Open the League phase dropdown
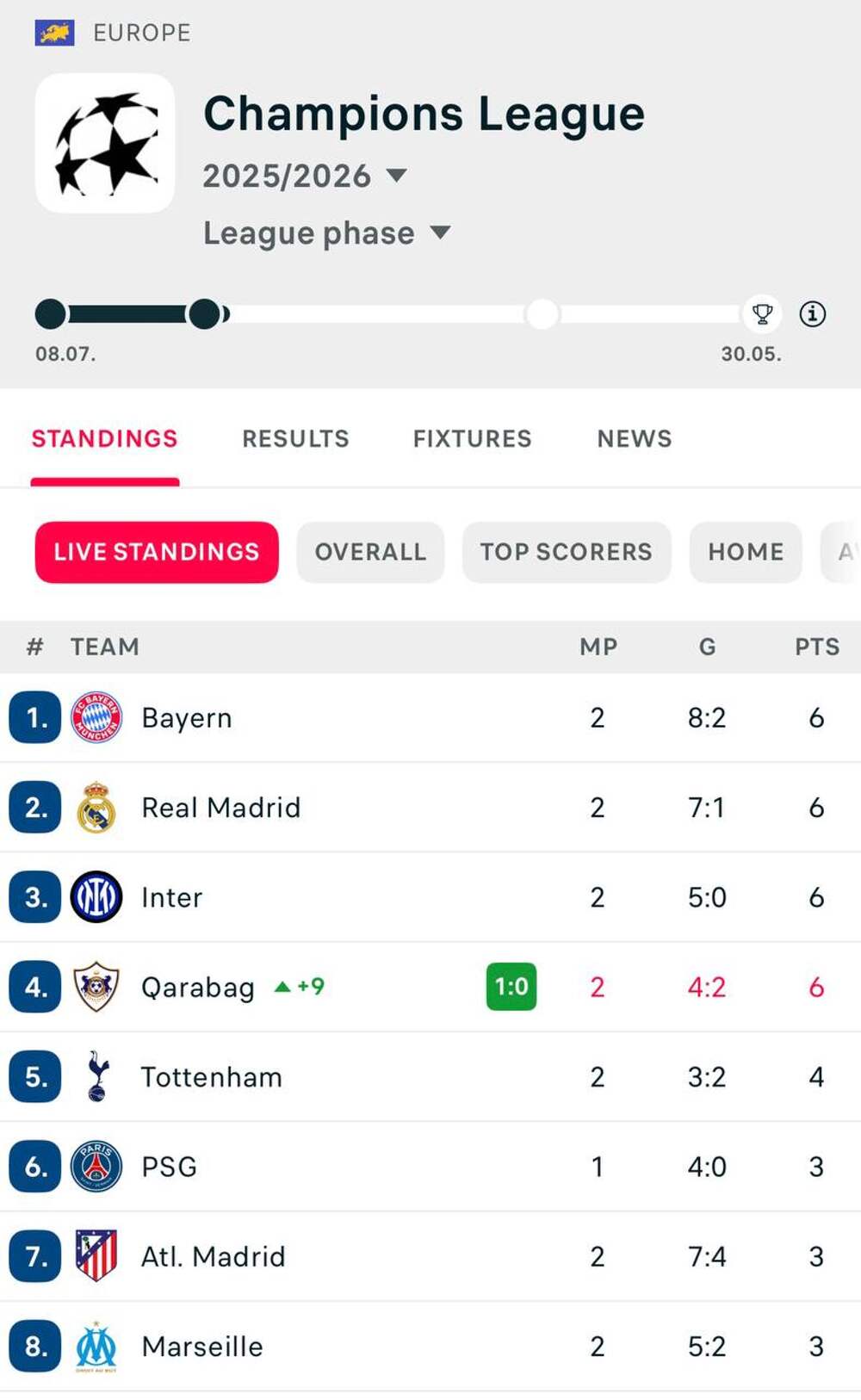861x1400 pixels. coord(326,233)
